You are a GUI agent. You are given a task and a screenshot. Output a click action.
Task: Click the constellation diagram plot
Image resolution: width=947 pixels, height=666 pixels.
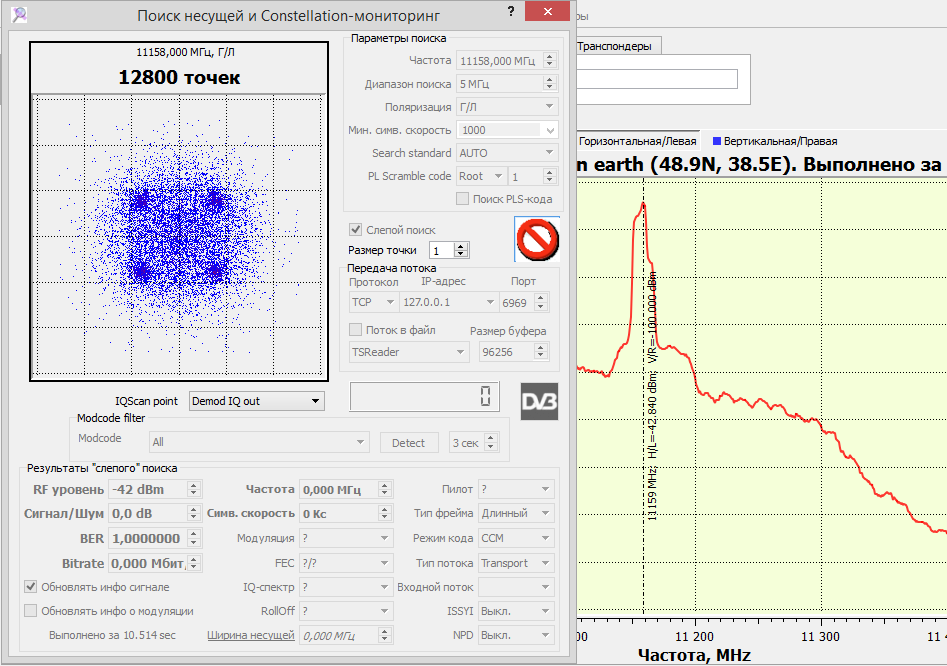(179, 235)
